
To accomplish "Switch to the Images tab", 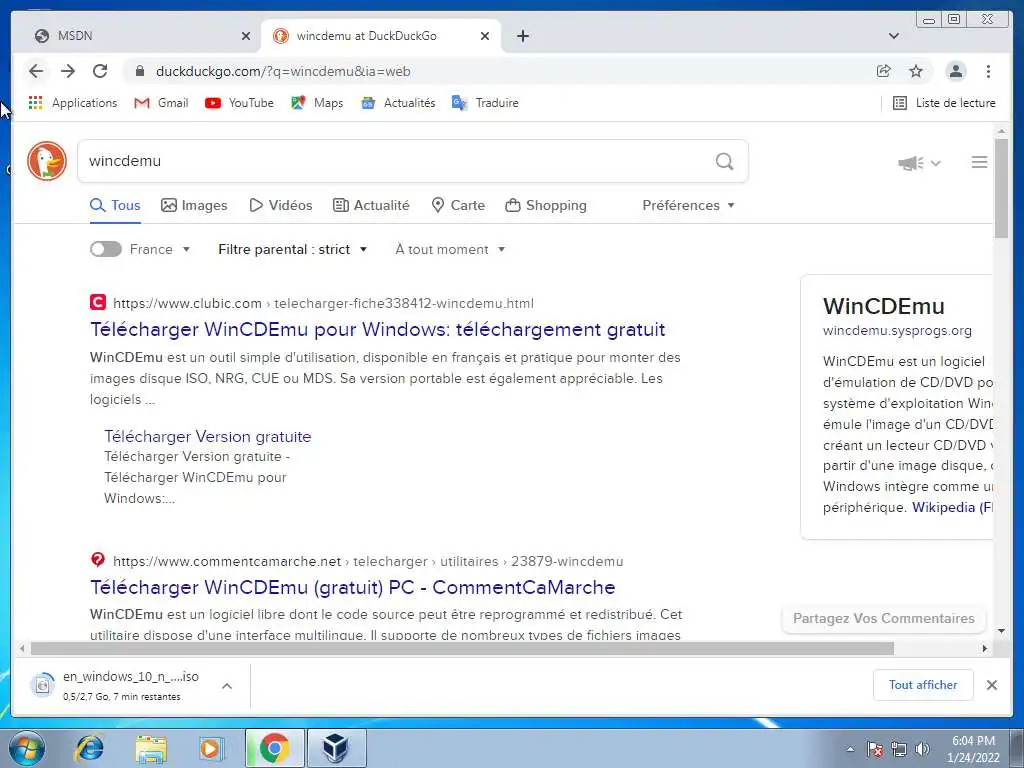I will coord(194,205).
